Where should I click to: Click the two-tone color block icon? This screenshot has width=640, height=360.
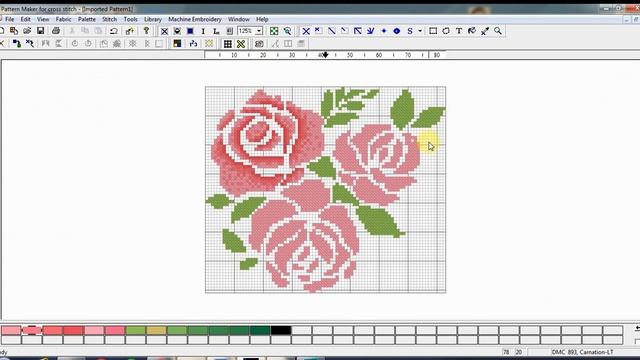[177, 44]
